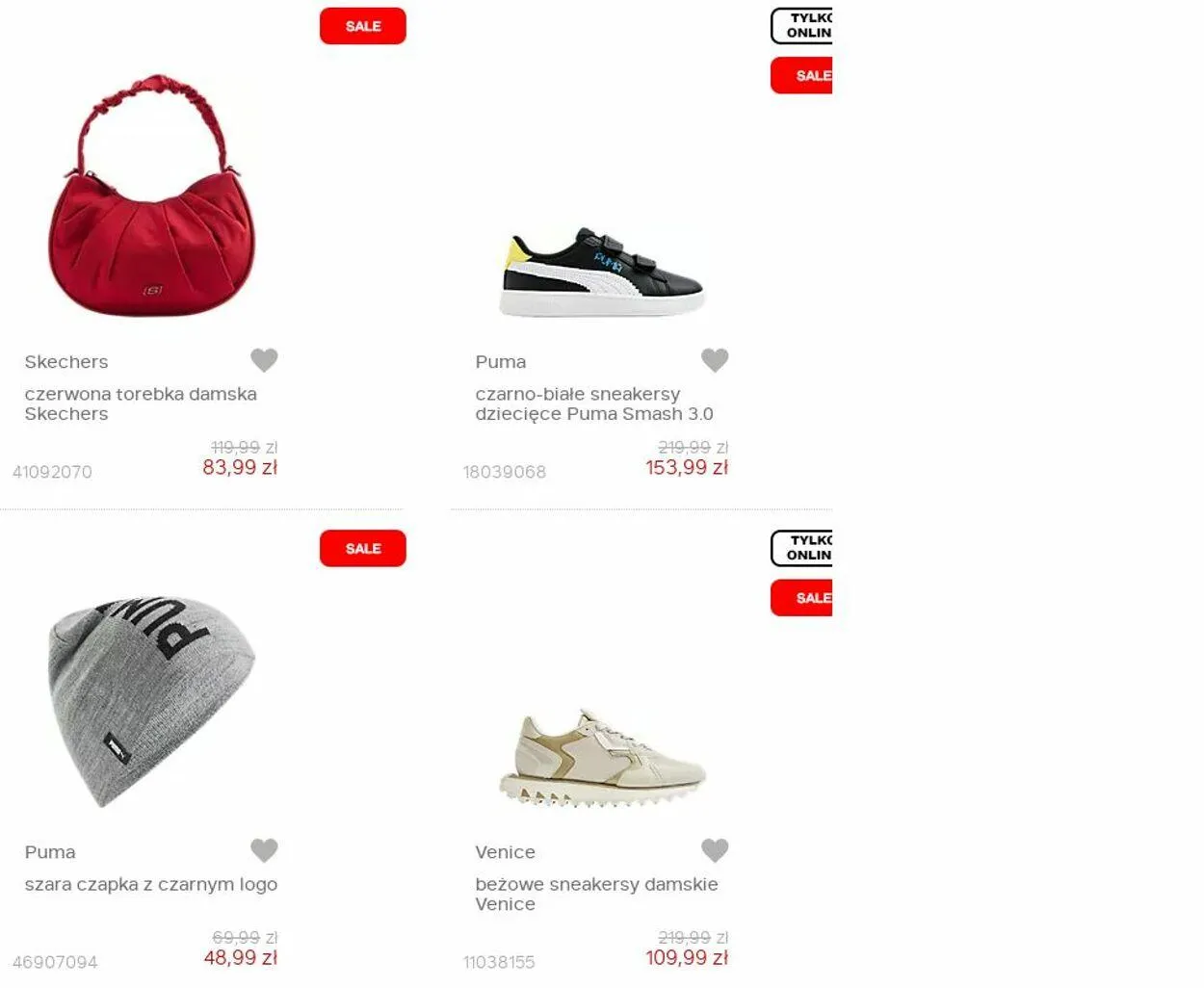Click Skechers brand name above bag title
1204x988 pixels.
coord(66,362)
